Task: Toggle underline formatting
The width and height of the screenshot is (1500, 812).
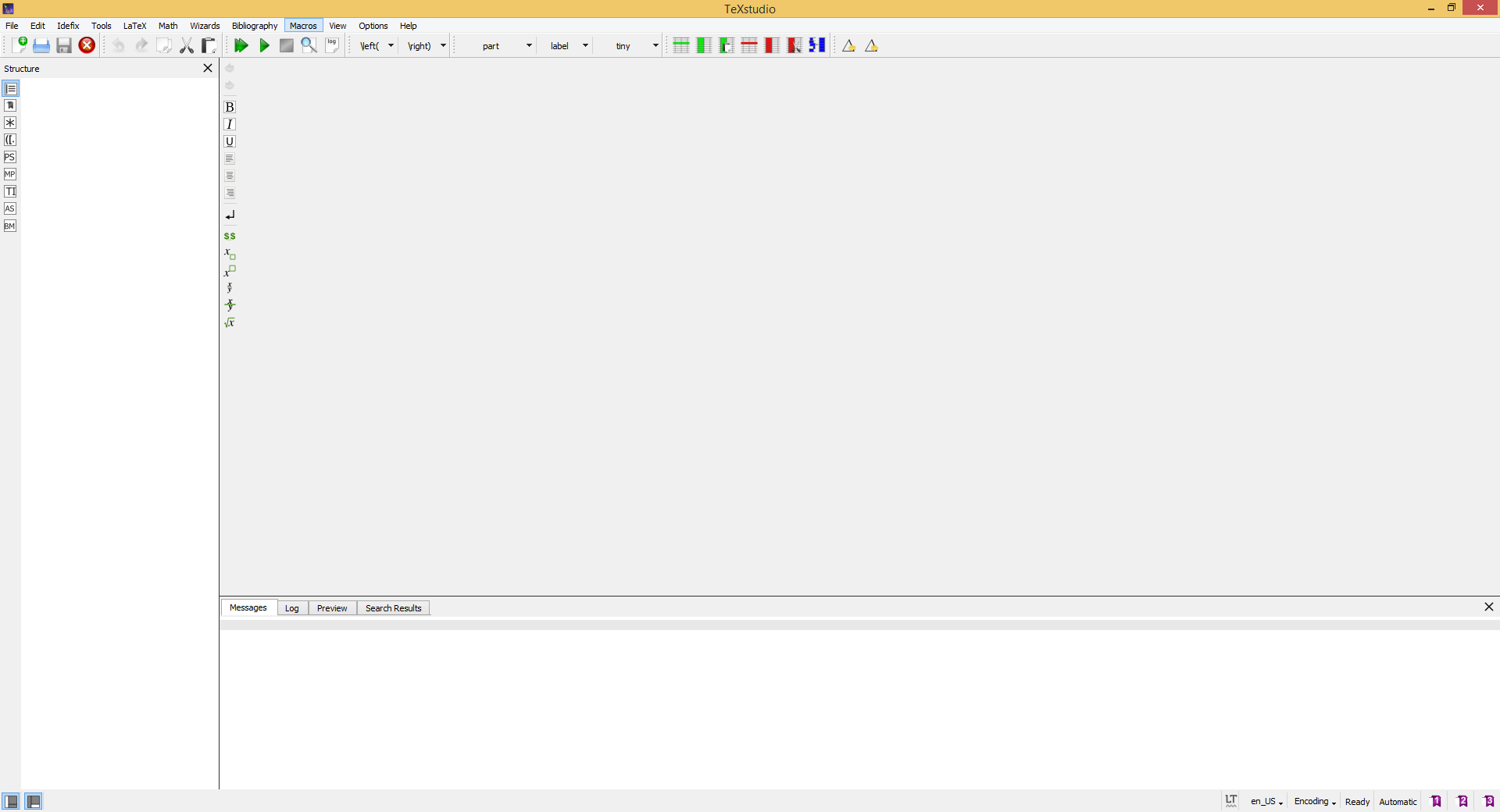Action: (230, 141)
